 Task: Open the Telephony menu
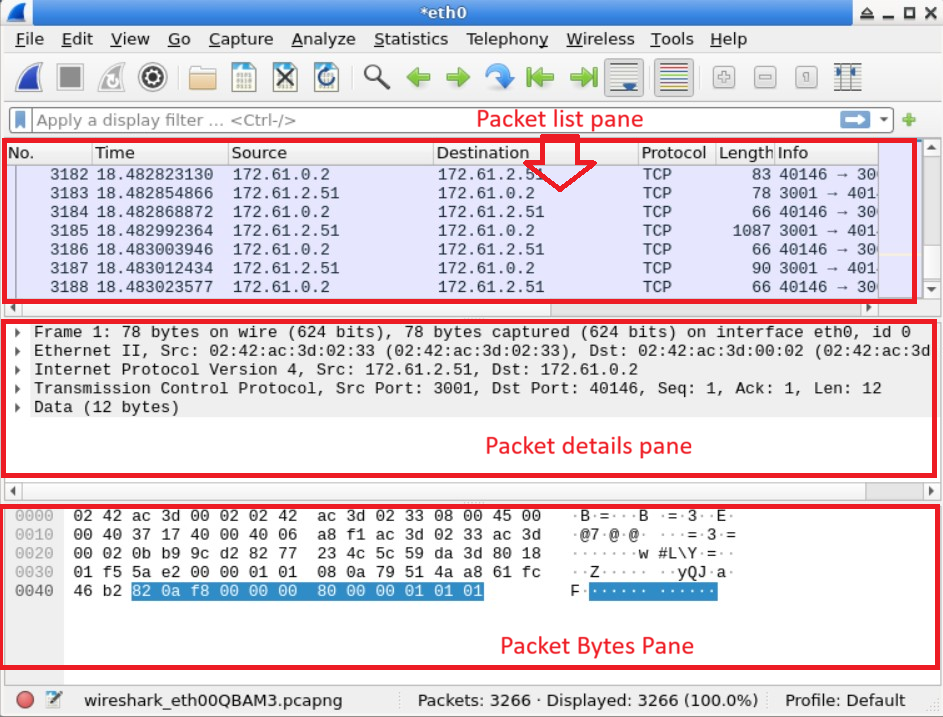click(x=507, y=39)
